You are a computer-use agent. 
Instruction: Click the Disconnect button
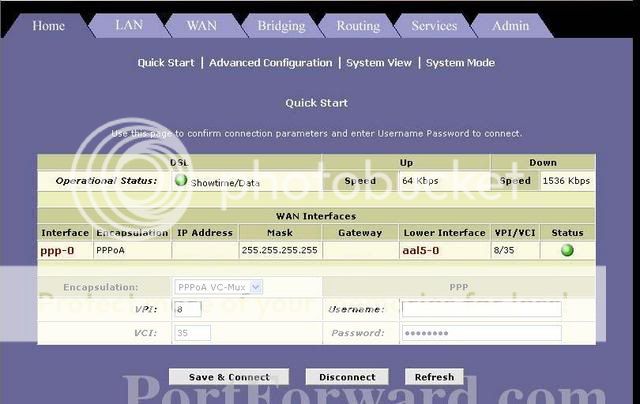[x=347, y=377]
